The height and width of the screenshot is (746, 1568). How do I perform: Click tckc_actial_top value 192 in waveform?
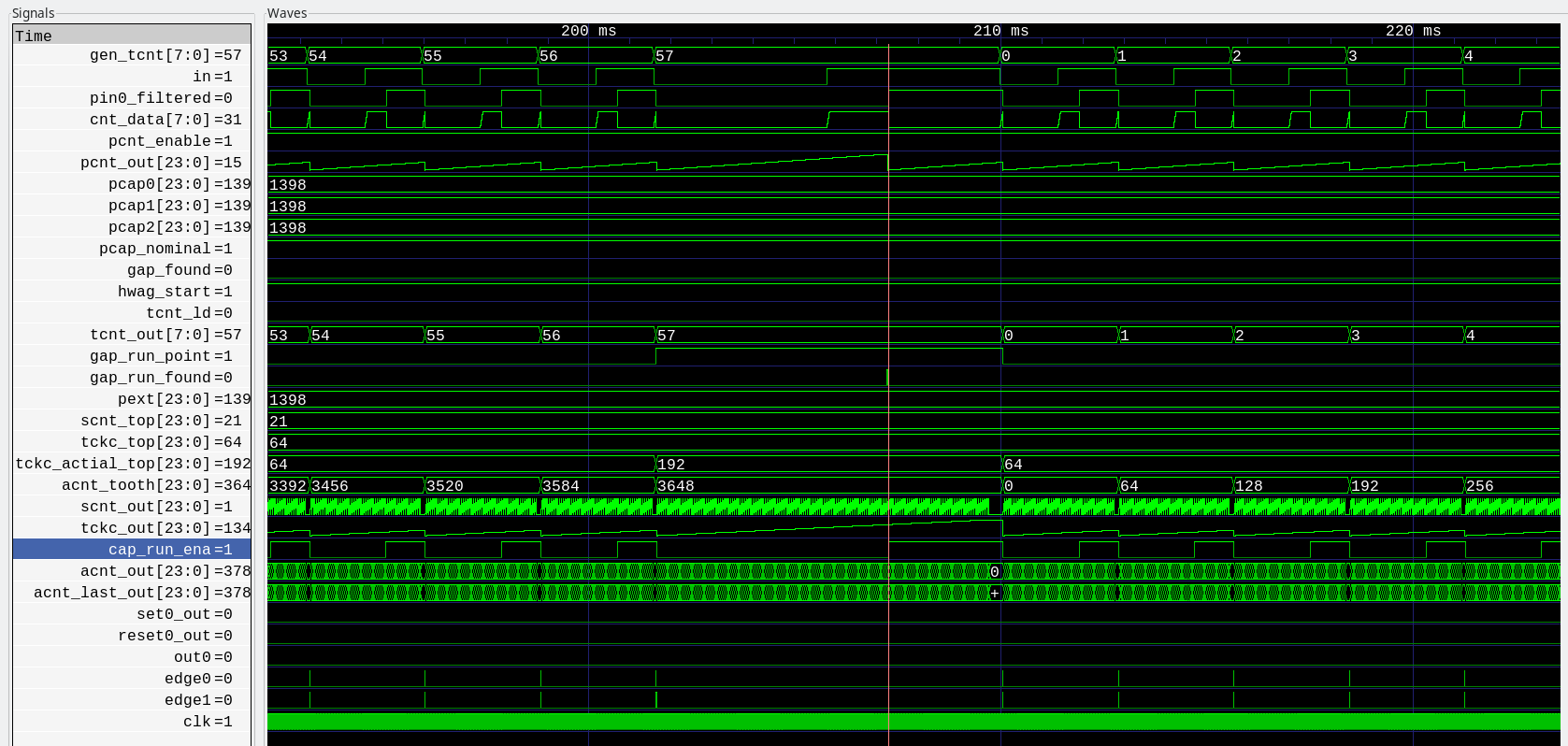(x=670, y=465)
